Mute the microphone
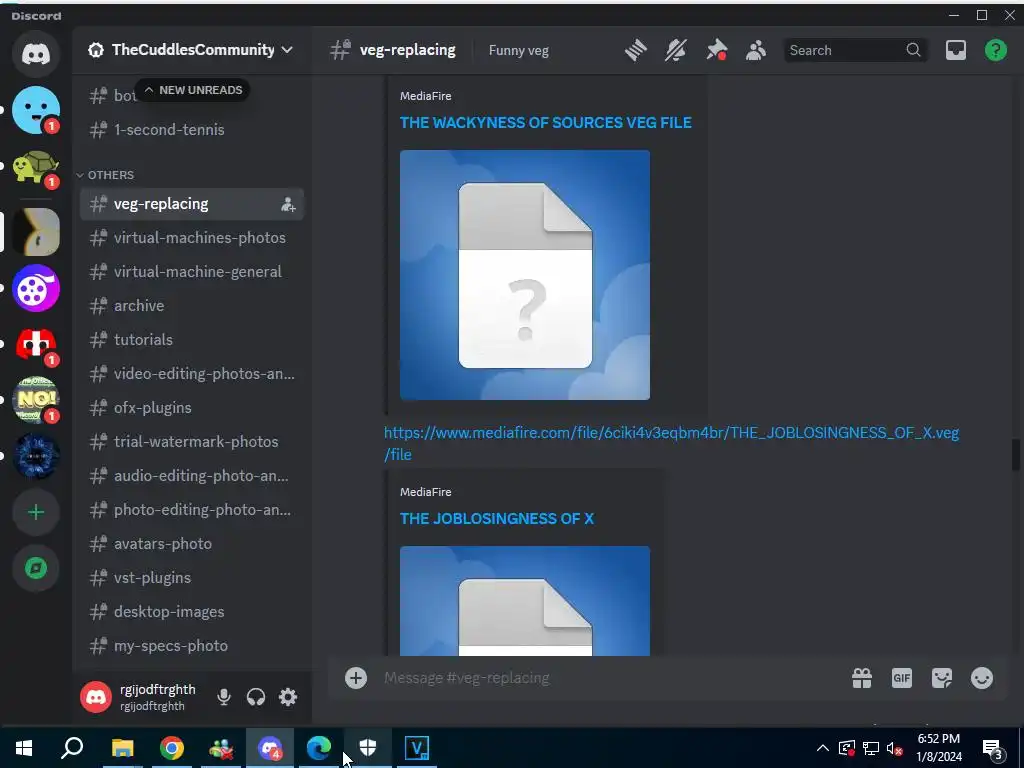The height and width of the screenshot is (768, 1024). pos(224,697)
